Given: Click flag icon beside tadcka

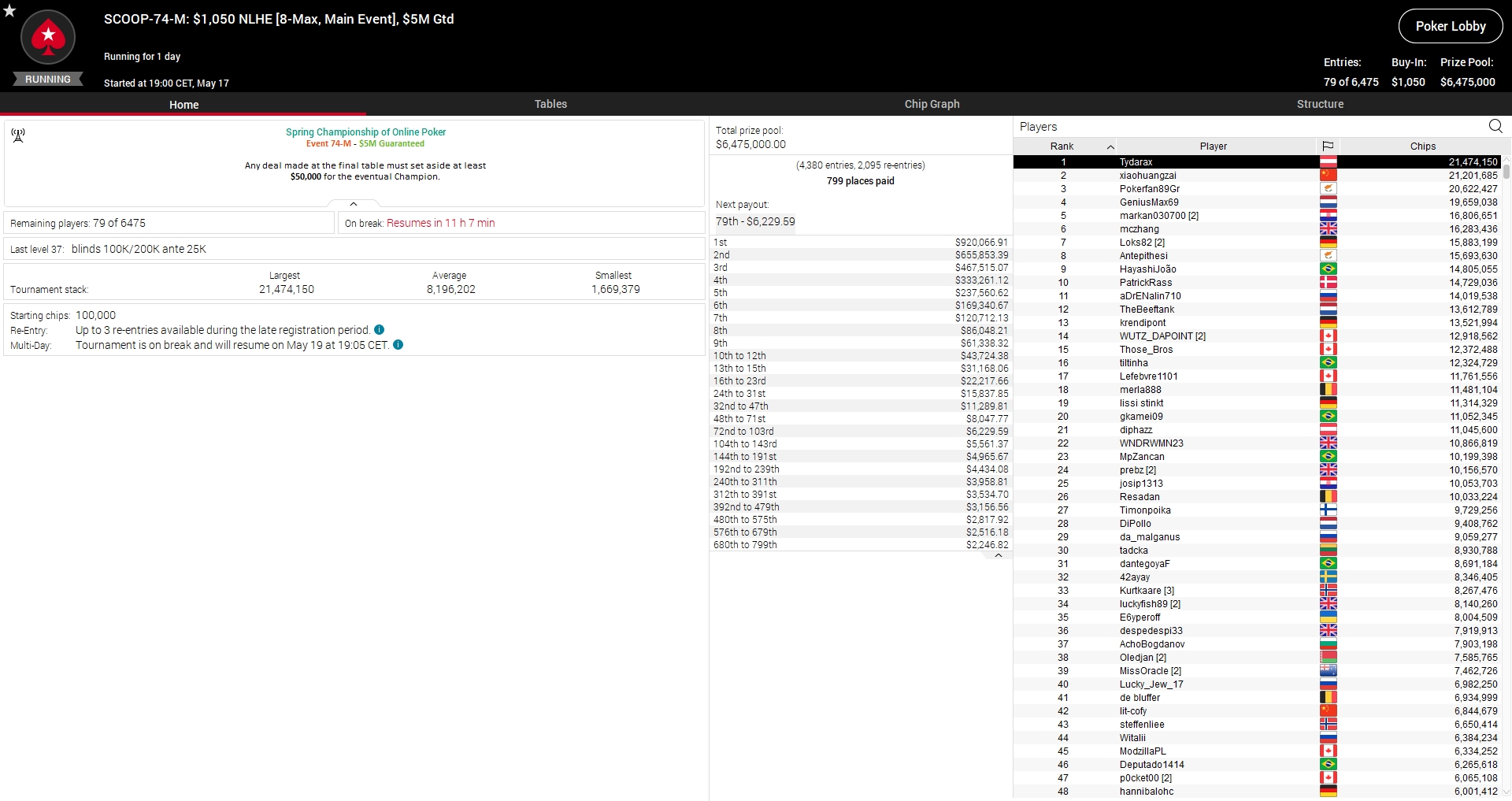Looking at the screenshot, I should (x=1329, y=551).
